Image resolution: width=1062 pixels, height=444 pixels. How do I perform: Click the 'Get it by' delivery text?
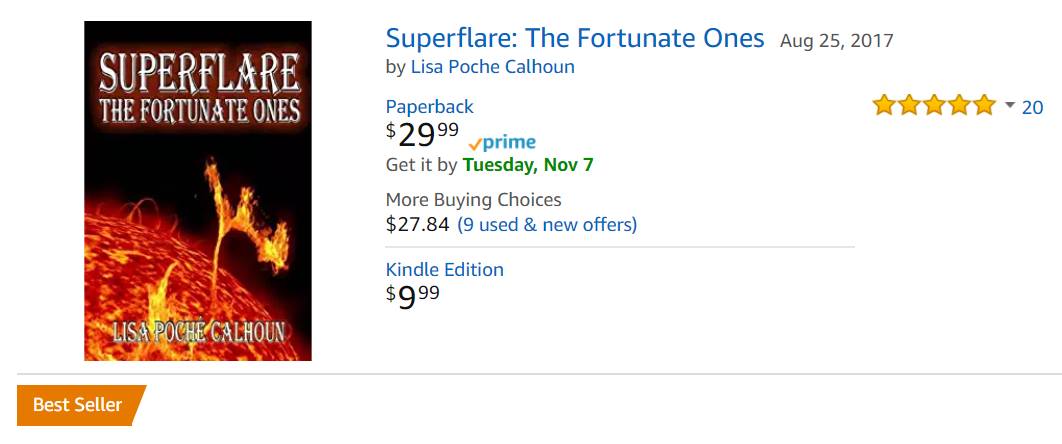click(x=421, y=164)
